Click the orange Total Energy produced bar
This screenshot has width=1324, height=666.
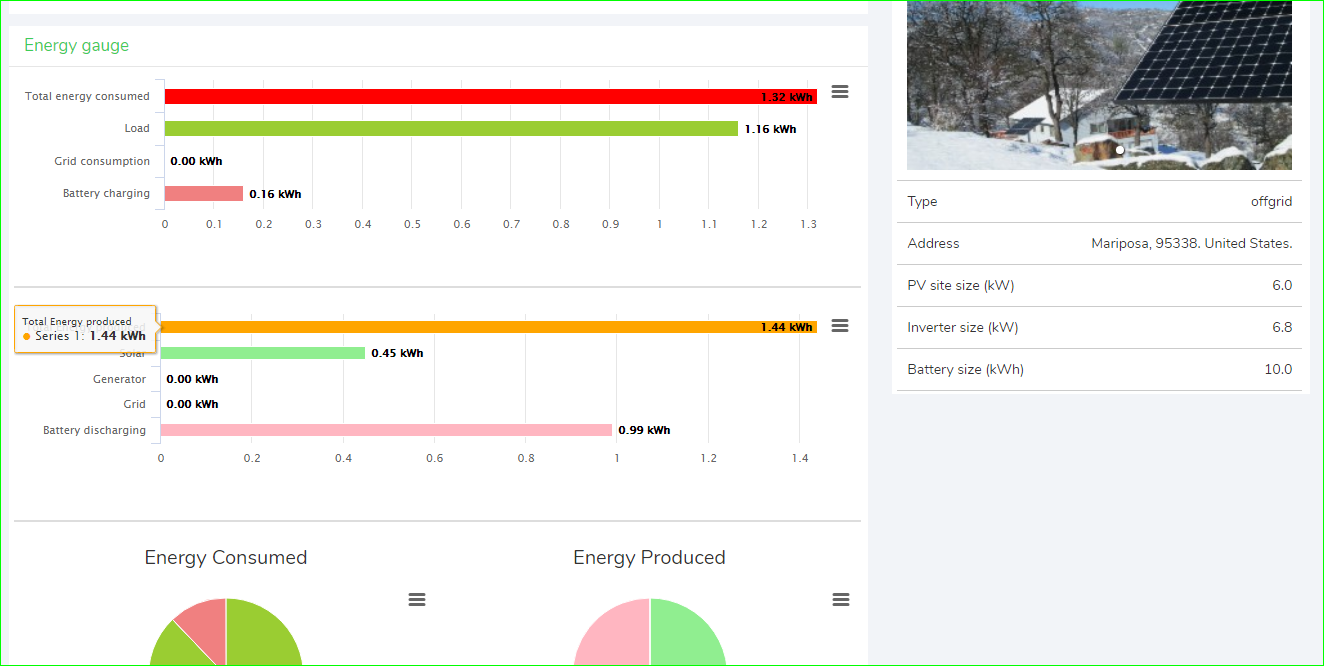click(x=488, y=327)
